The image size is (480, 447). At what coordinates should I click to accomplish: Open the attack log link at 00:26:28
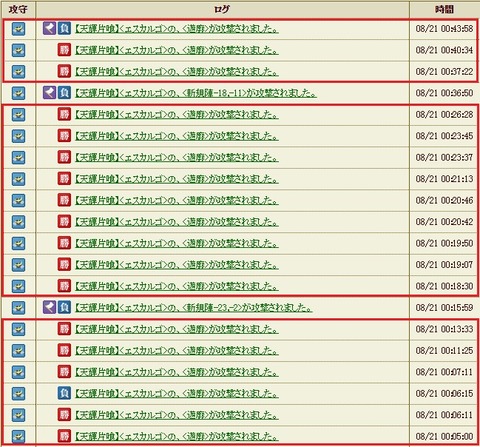pyautogui.click(x=176, y=115)
